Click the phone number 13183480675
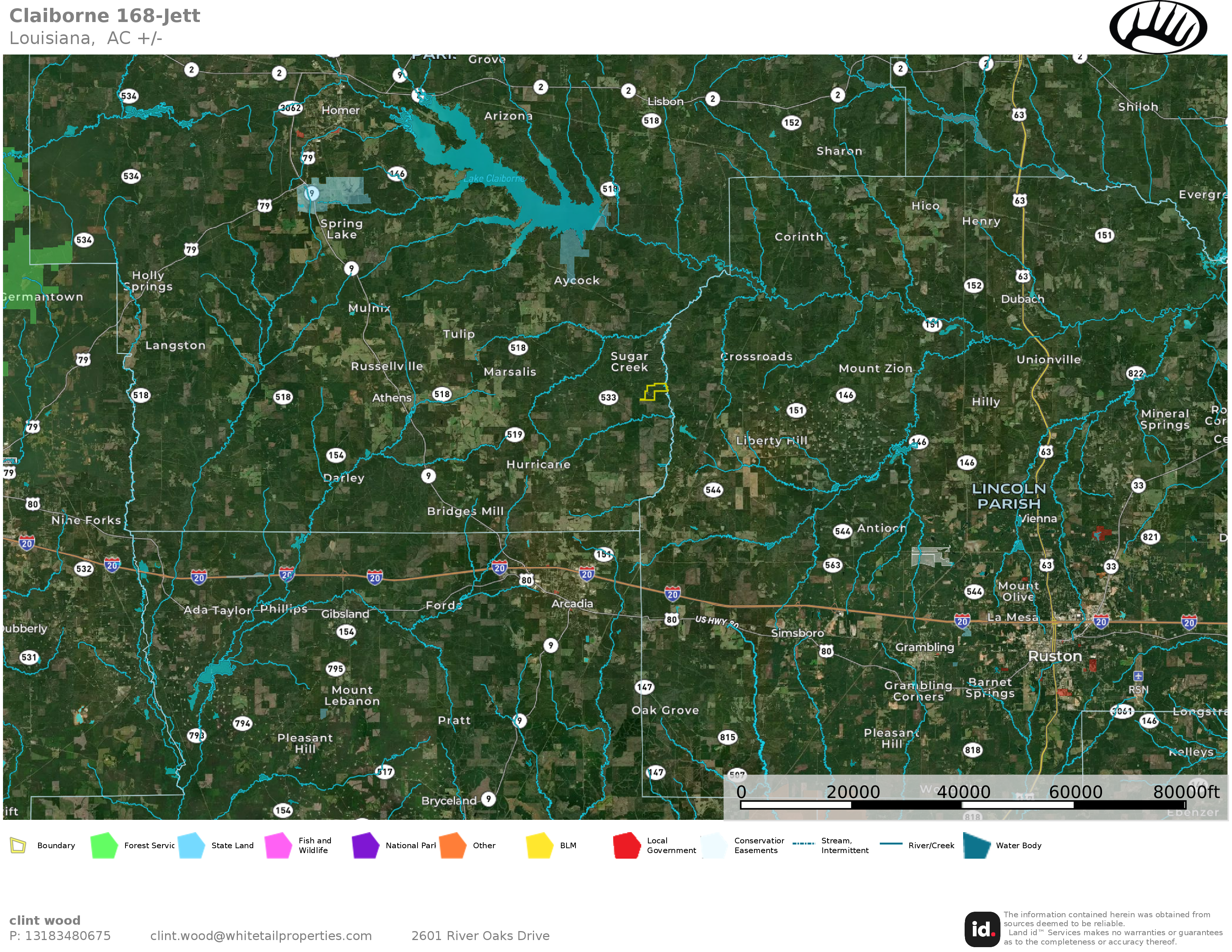 click(x=67, y=936)
